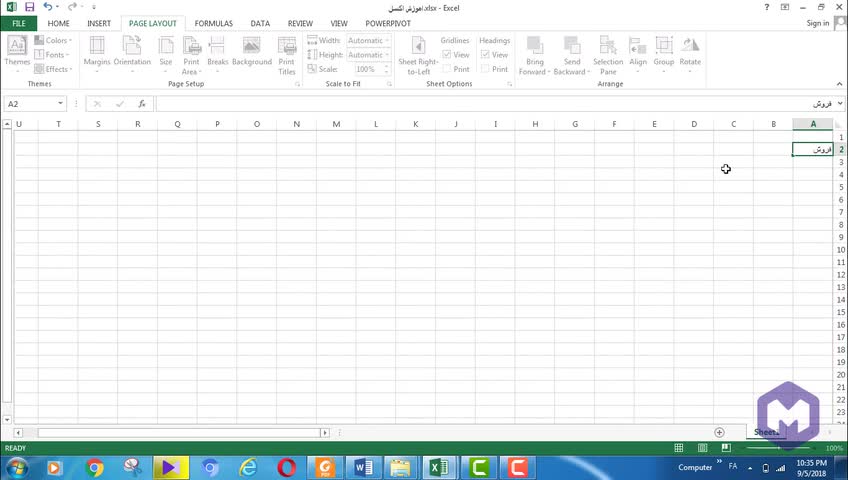The height and width of the screenshot is (480, 848).
Task: Undo the last action
Action: 48,7
